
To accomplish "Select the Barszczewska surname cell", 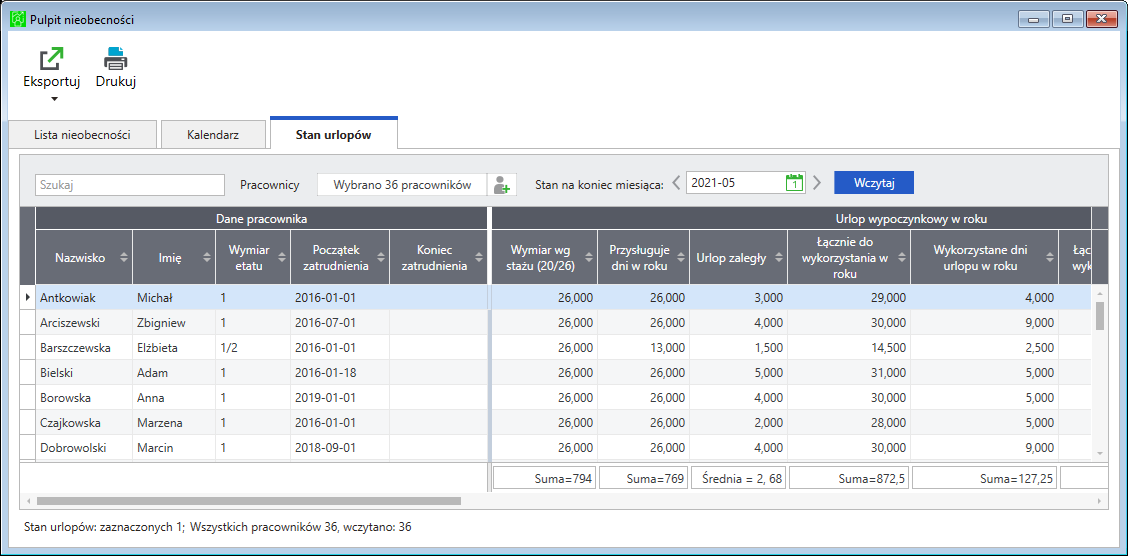I will 84,347.
